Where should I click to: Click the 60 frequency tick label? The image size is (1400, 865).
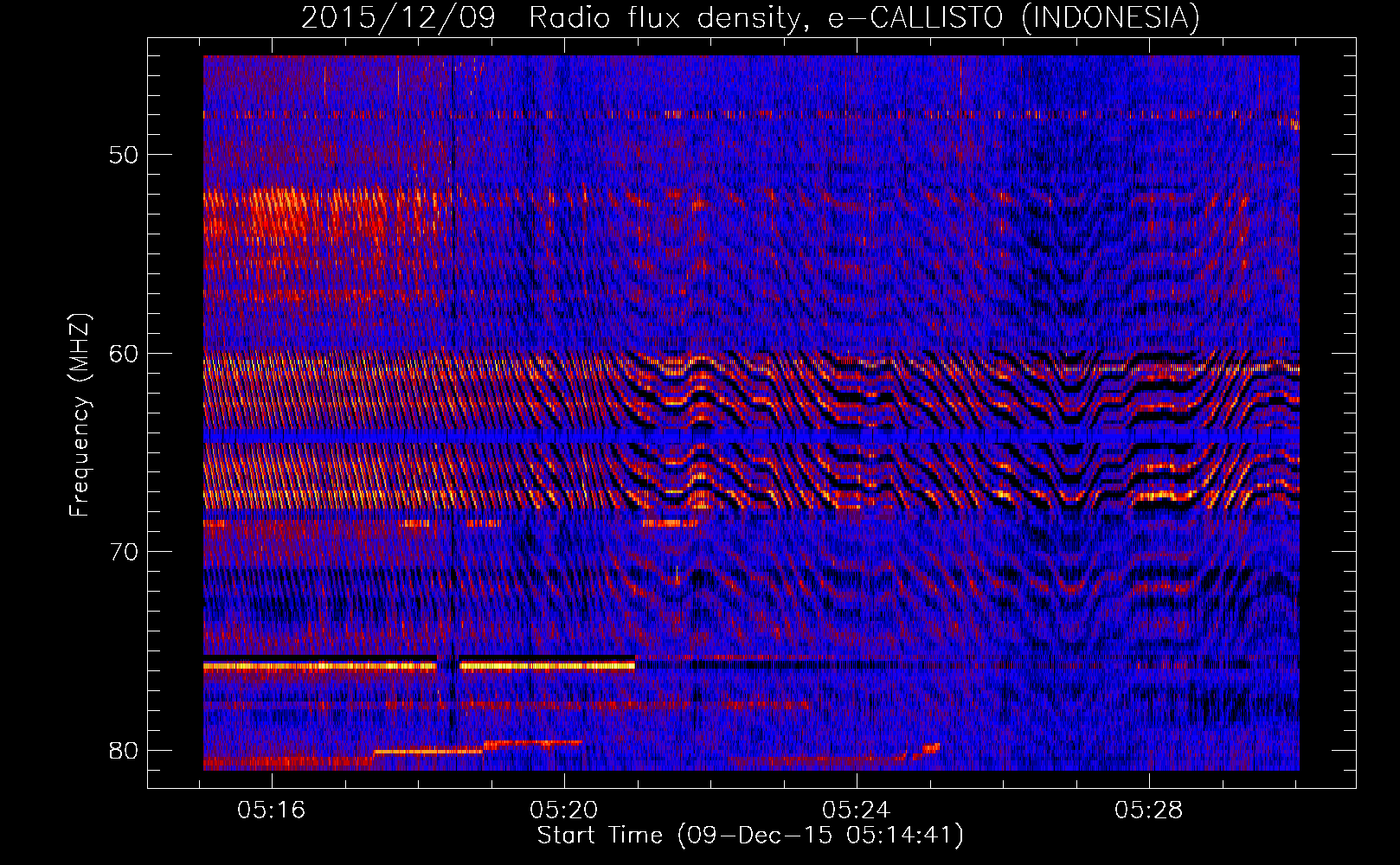coord(125,353)
